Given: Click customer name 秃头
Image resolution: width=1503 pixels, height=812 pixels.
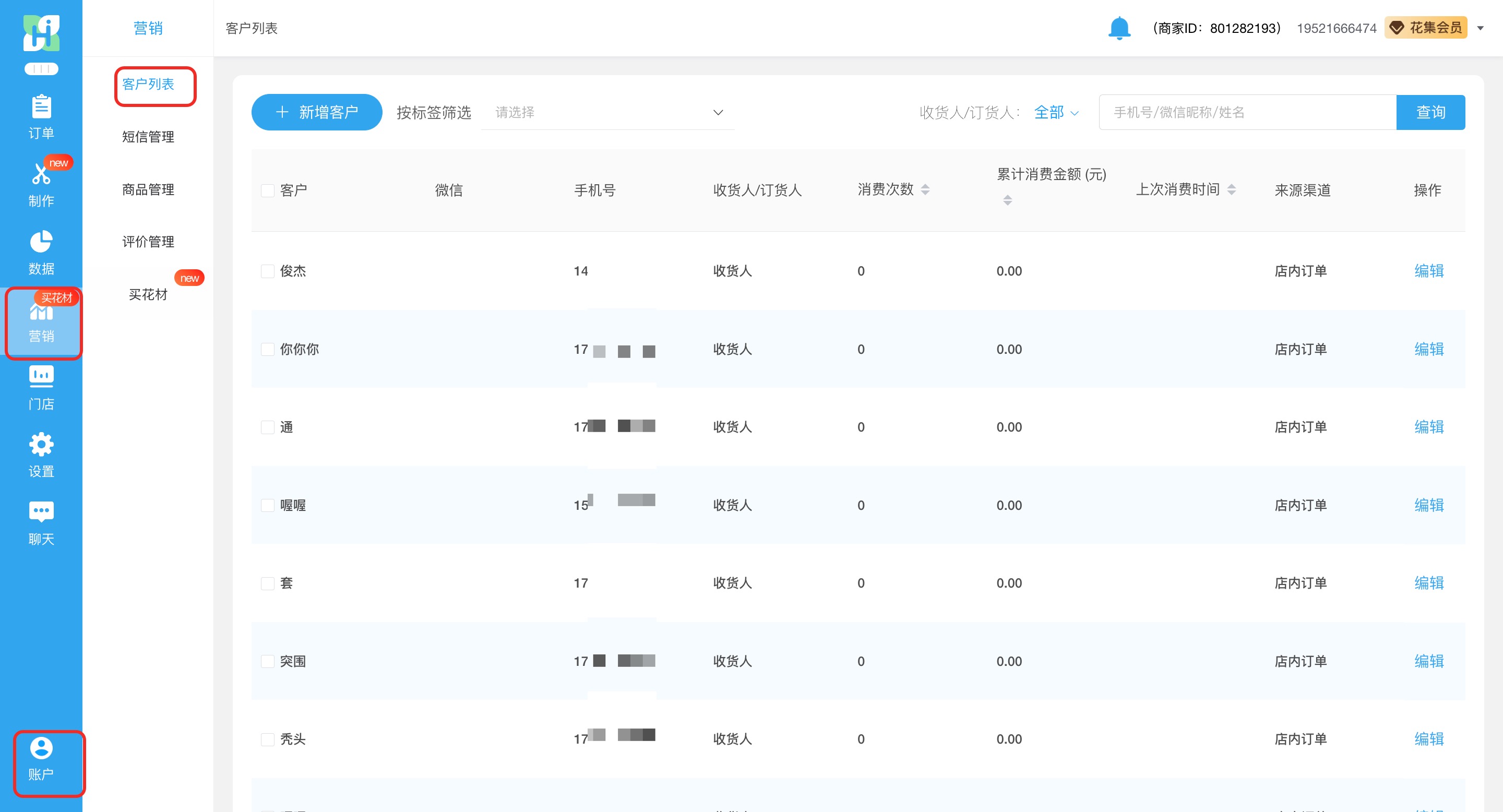Looking at the screenshot, I should (293, 739).
